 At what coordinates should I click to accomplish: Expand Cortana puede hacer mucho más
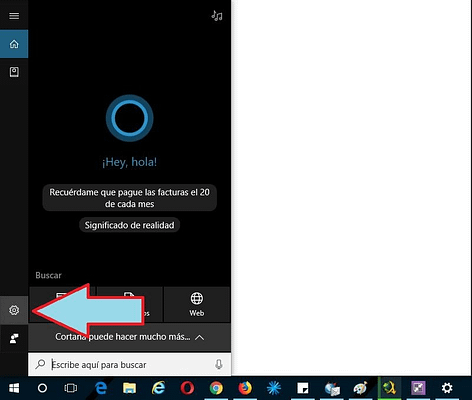[x=130, y=337]
